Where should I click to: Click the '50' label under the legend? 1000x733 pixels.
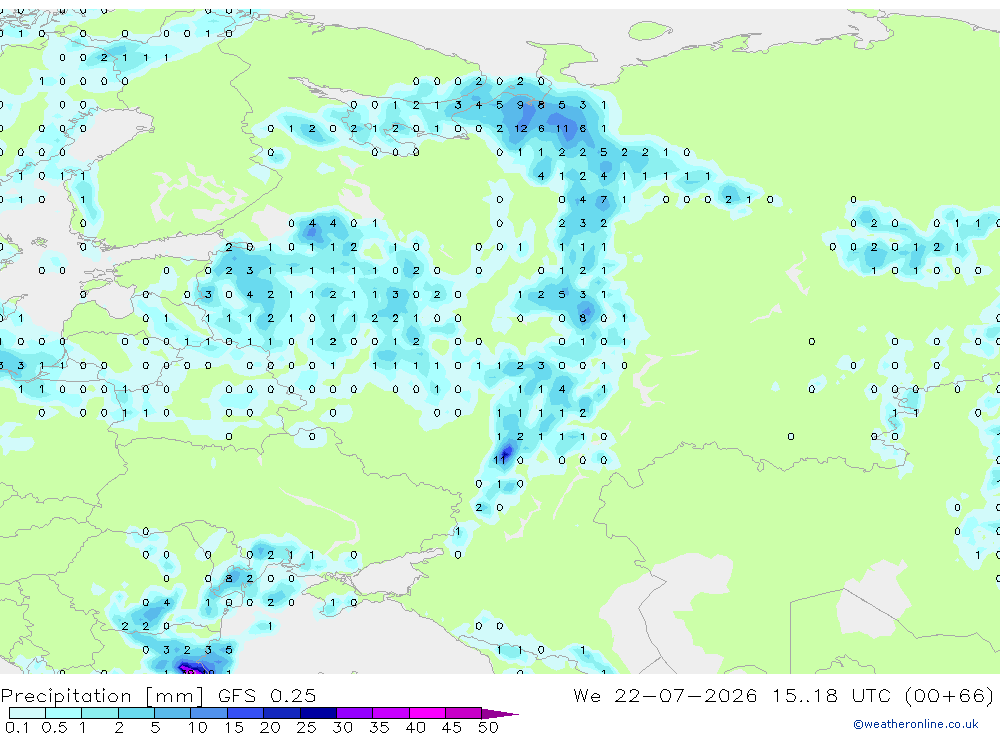[x=488, y=727]
